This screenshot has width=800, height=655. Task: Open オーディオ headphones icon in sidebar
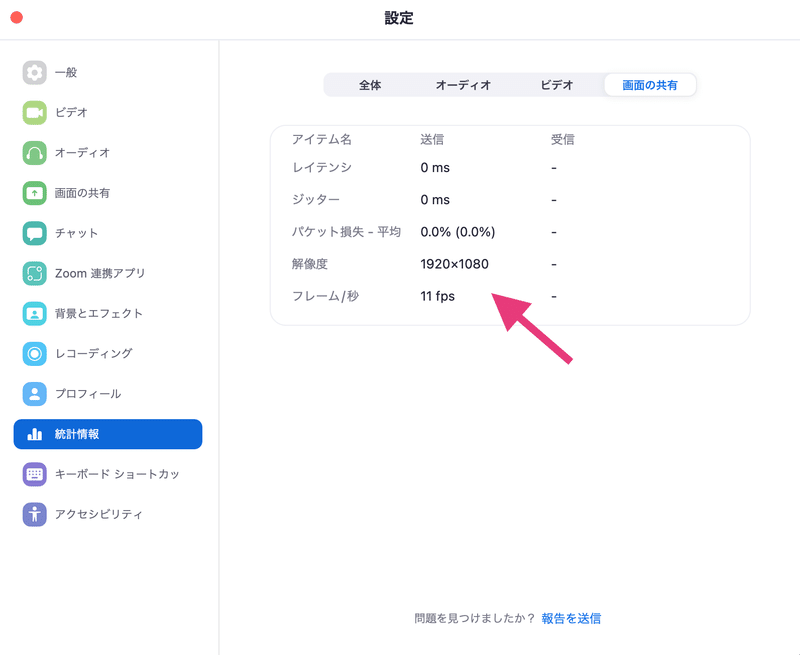pyautogui.click(x=34, y=153)
